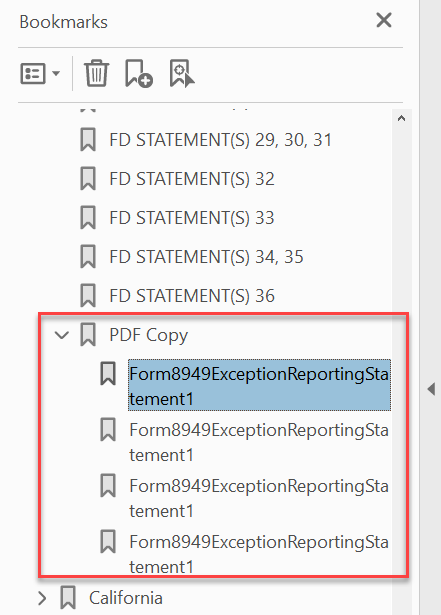Viewport: 441px width, 615px height.
Task: Jump to FD STATEMENT(S) 34, 35
Action: (206, 257)
